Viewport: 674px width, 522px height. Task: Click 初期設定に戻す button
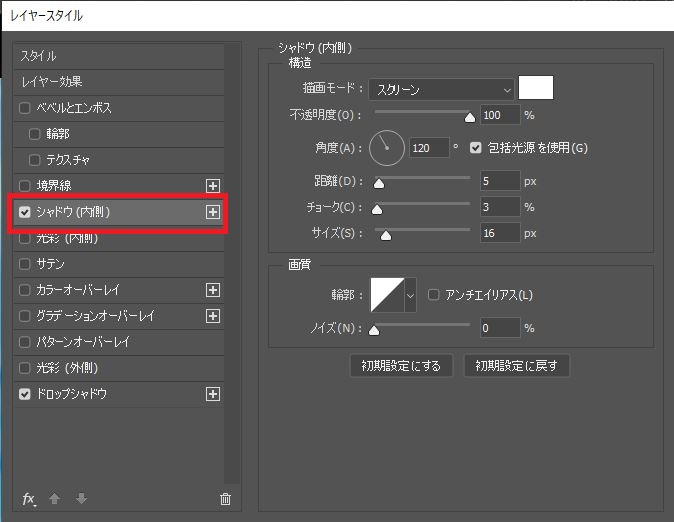tap(516, 366)
